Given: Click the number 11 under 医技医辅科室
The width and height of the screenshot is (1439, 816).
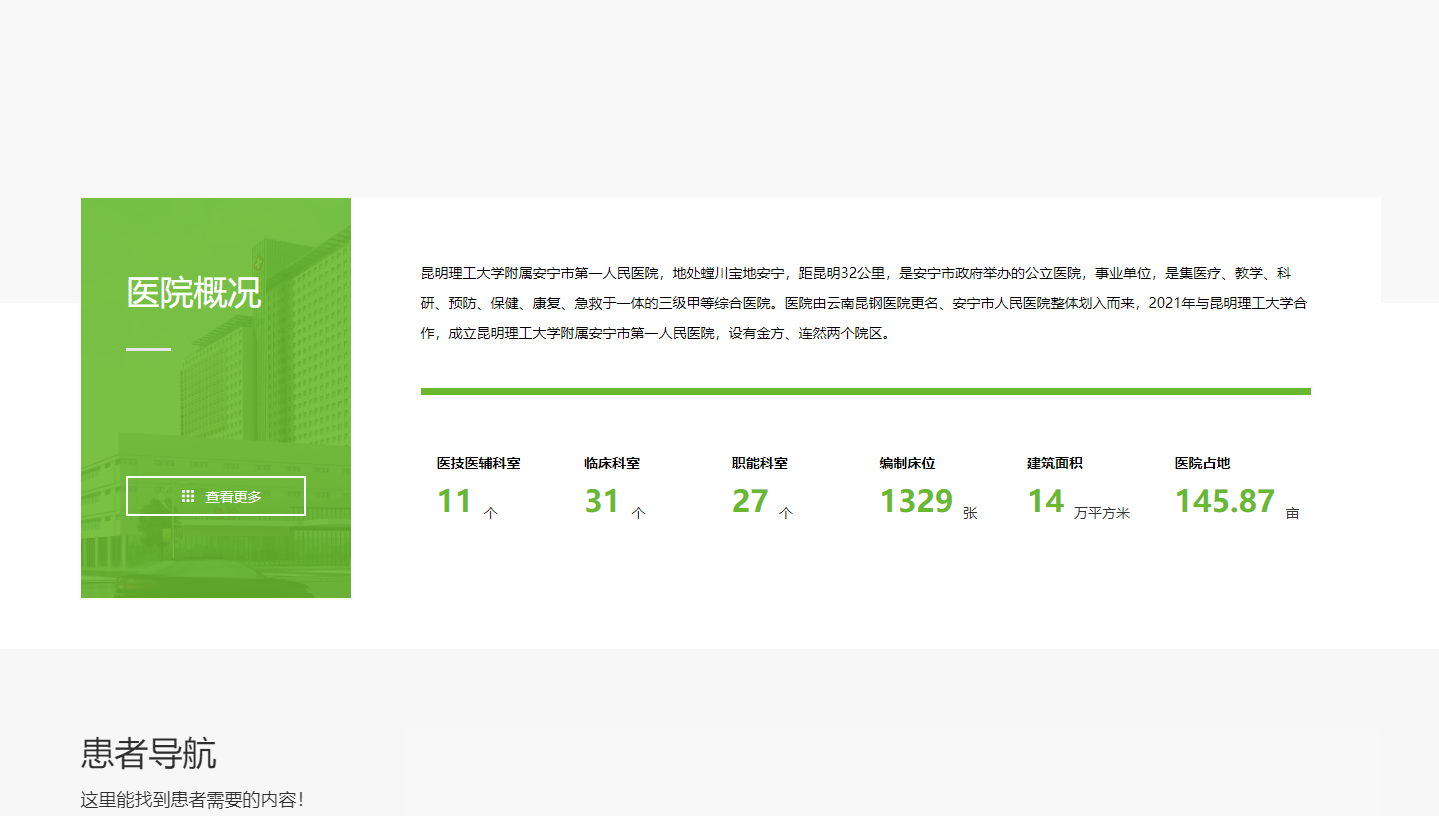Looking at the screenshot, I should click(455, 501).
